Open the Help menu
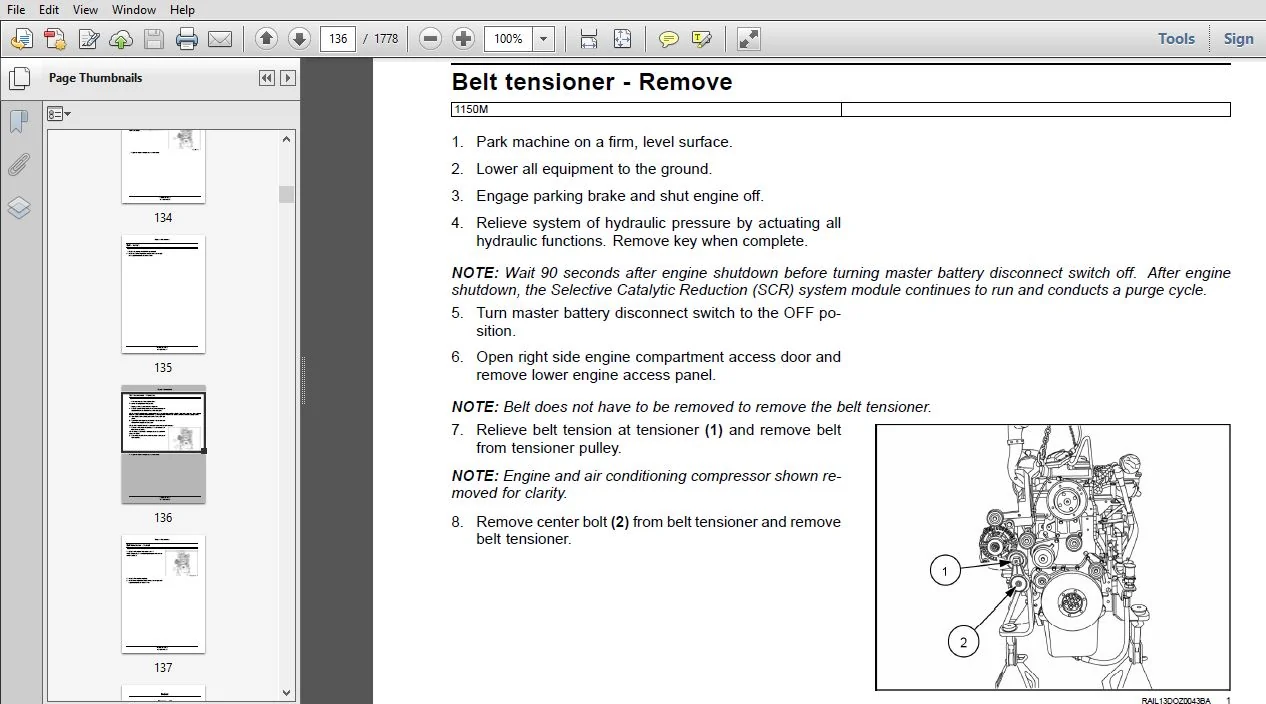The image size is (1266, 704). tap(182, 9)
